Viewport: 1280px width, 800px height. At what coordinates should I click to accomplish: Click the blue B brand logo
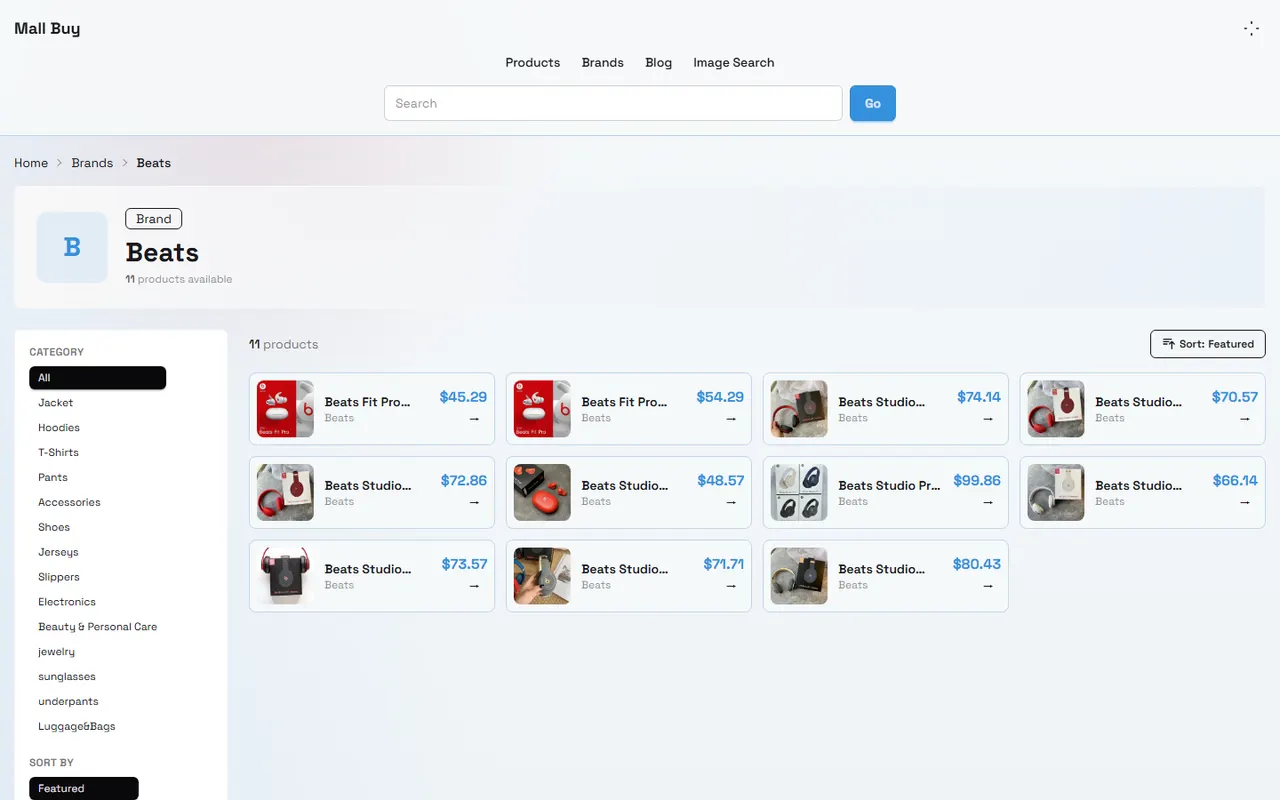72,247
